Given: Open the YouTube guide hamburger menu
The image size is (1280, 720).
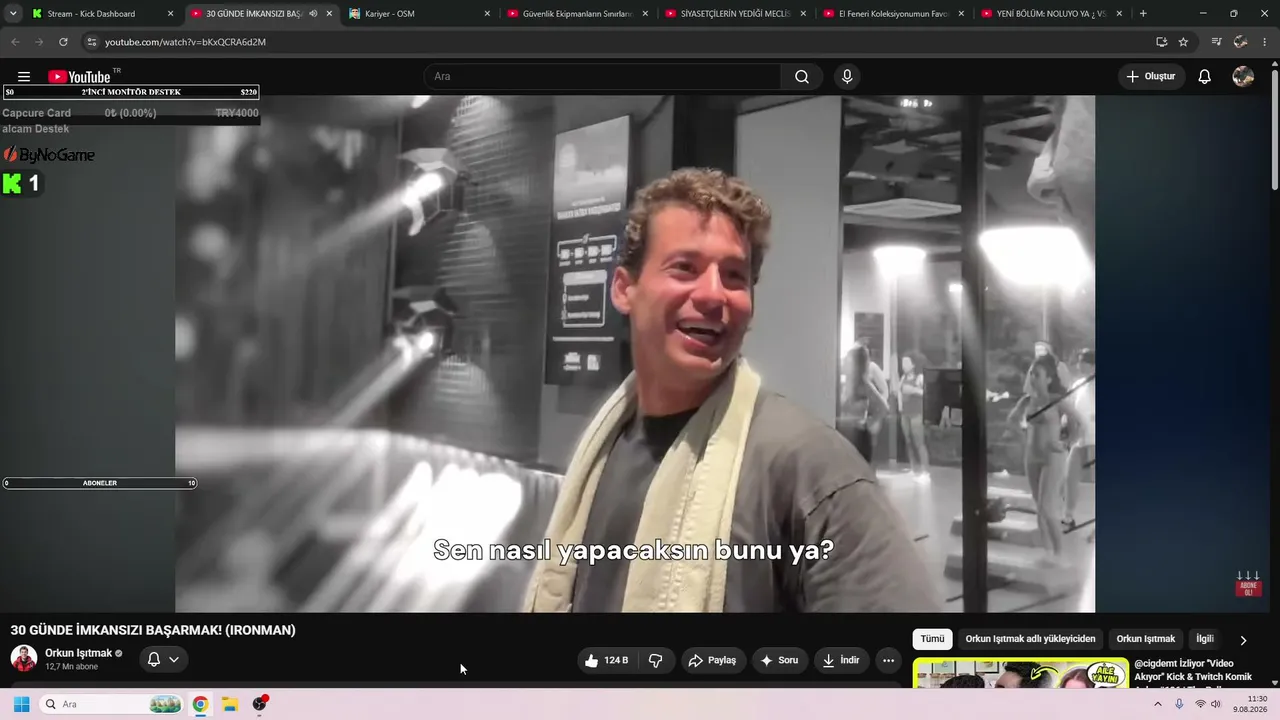Looking at the screenshot, I should tap(24, 77).
